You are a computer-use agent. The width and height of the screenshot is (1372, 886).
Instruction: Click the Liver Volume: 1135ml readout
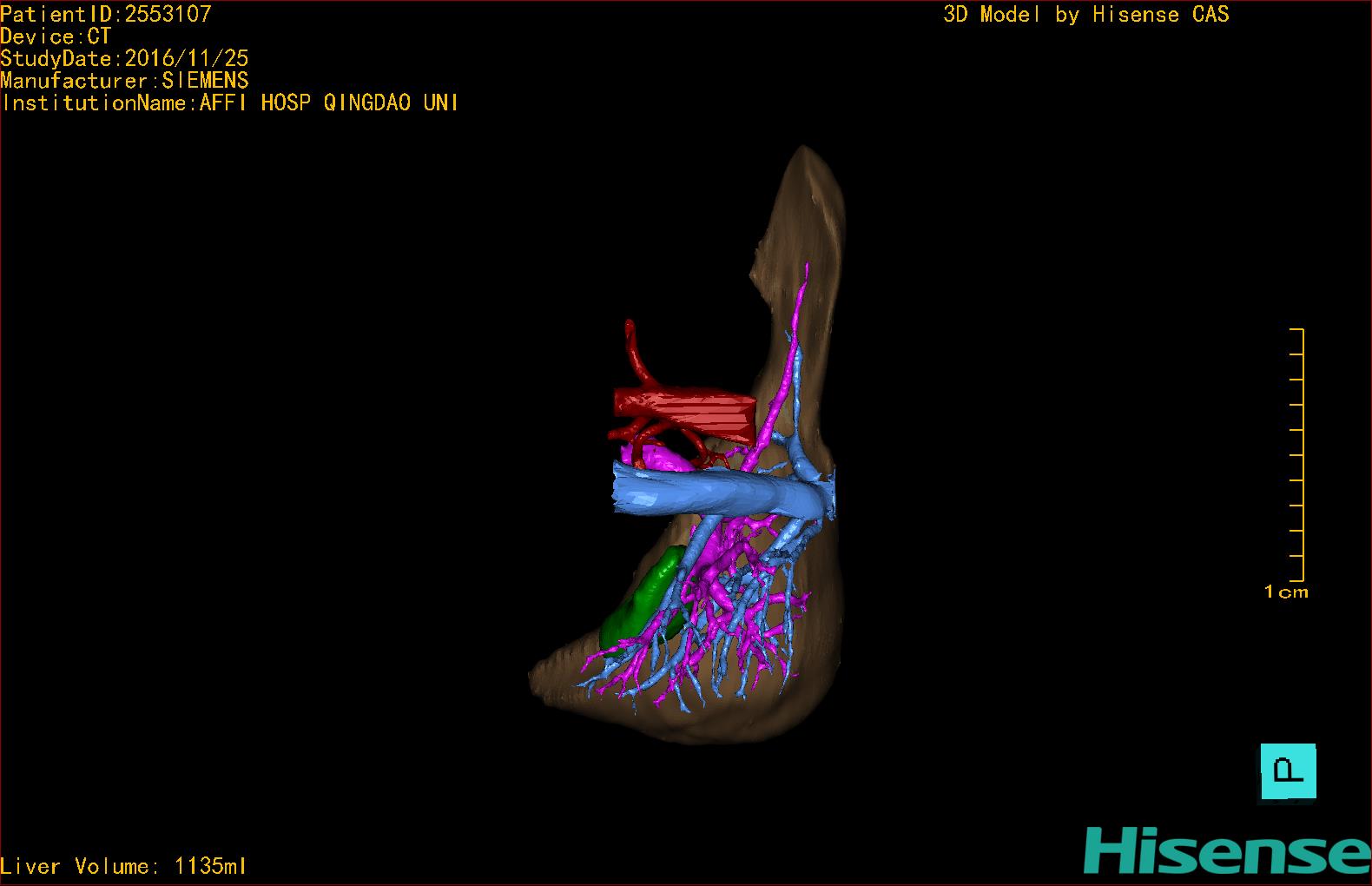124,866
